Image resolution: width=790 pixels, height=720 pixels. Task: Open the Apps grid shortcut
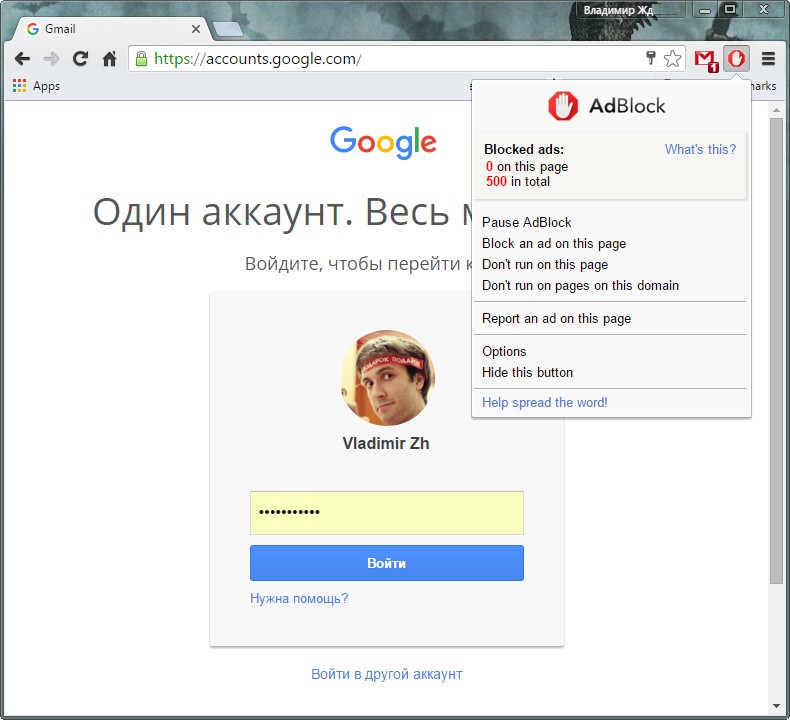[x=36, y=86]
